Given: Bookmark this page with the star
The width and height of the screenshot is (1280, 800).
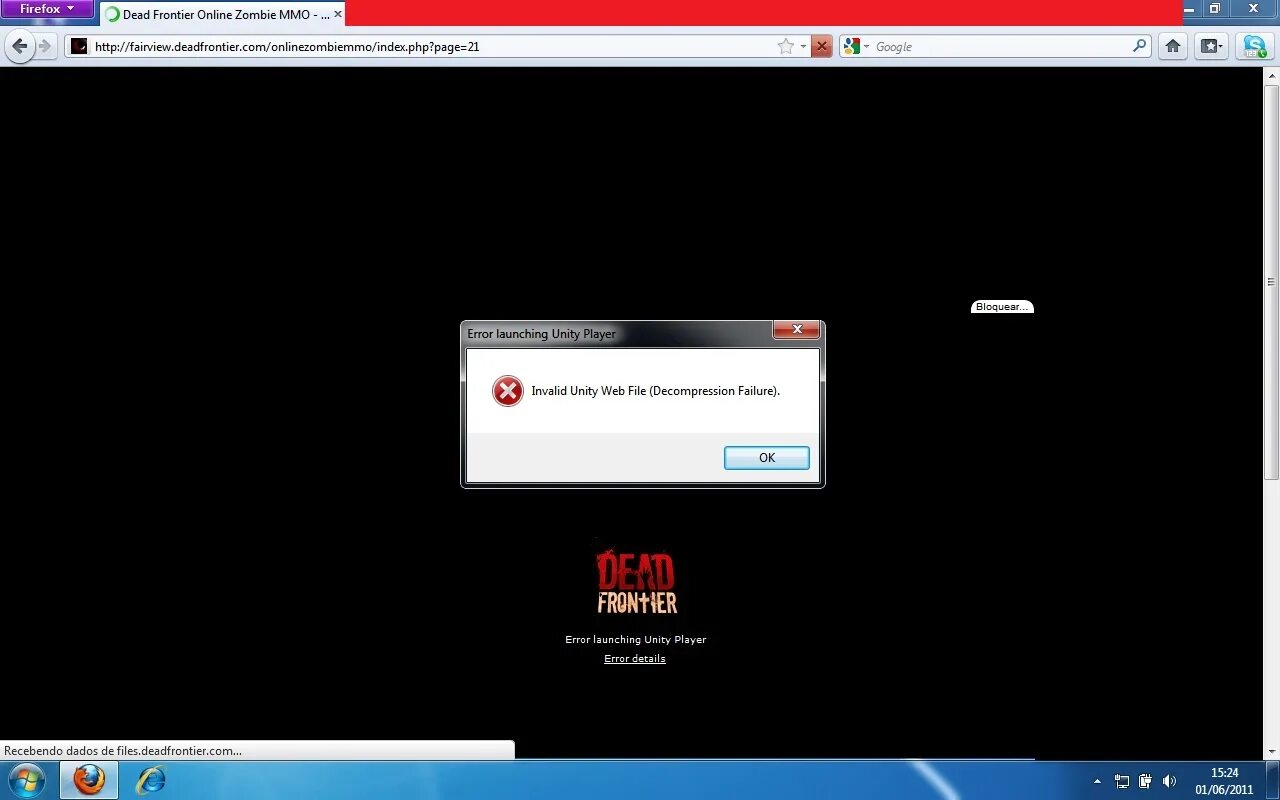Looking at the screenshot, I should 786,46.
